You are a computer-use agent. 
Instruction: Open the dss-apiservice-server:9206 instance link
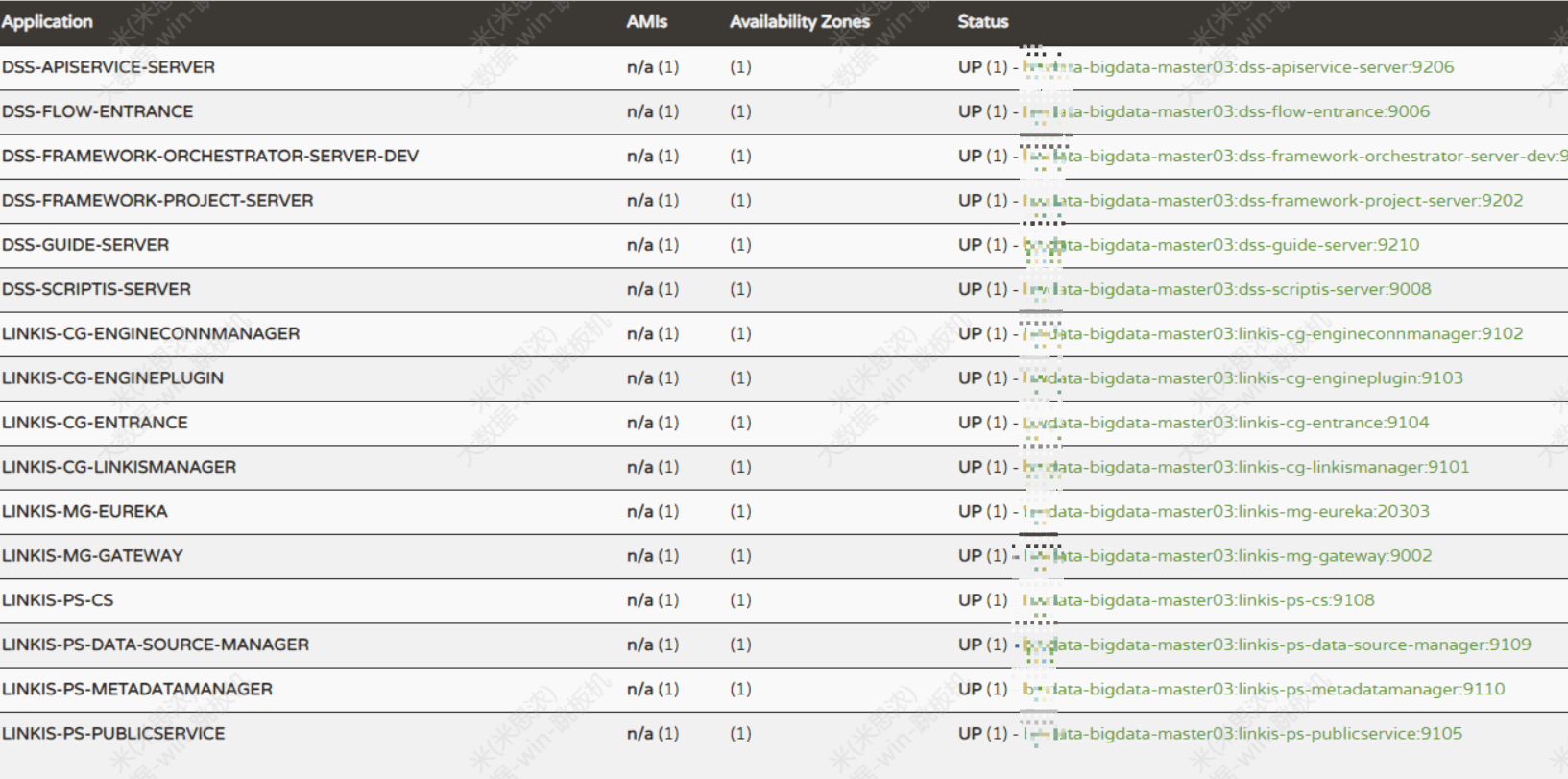click(1238, 67)
